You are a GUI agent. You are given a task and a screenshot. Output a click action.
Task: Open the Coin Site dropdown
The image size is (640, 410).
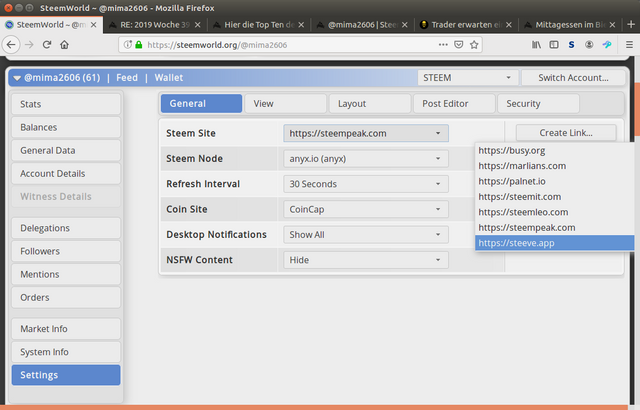[366, 209]
